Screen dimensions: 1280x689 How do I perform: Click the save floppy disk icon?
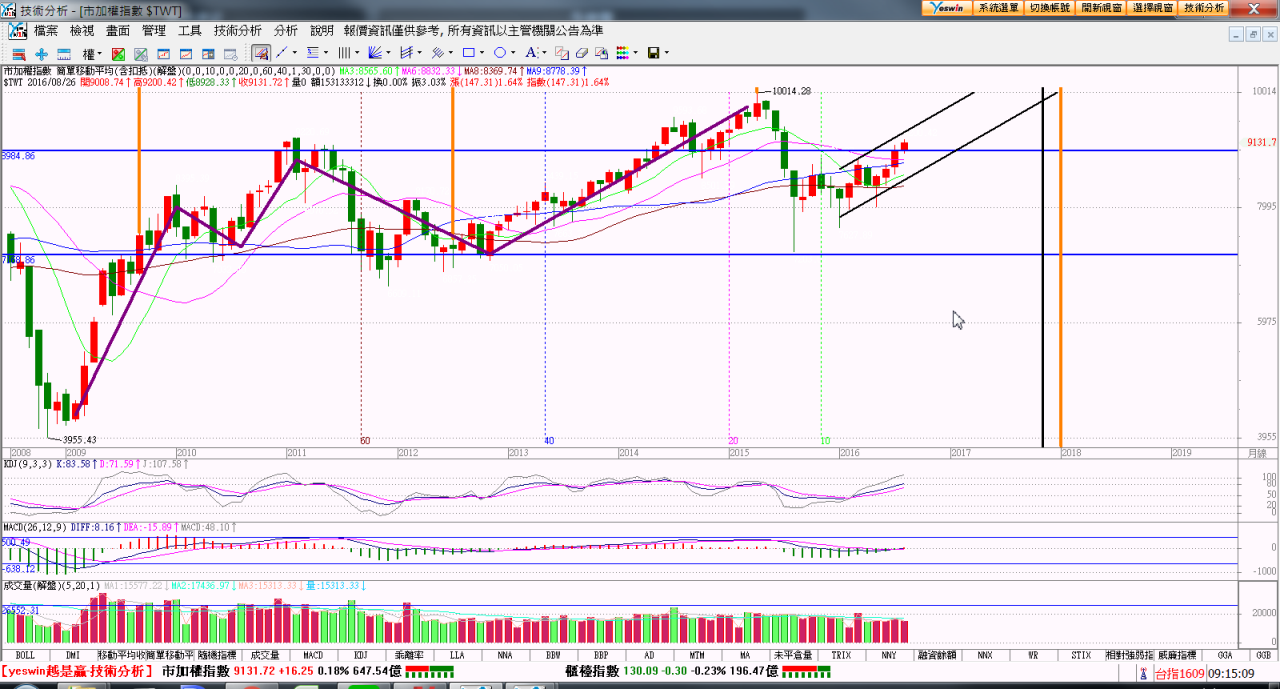(653, 53)
